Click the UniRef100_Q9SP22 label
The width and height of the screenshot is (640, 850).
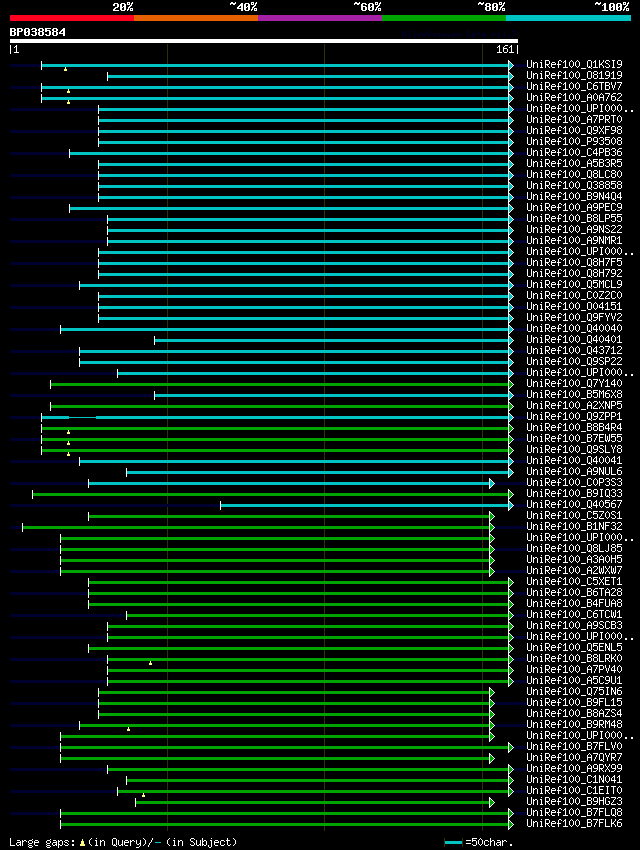click(574, 362)
